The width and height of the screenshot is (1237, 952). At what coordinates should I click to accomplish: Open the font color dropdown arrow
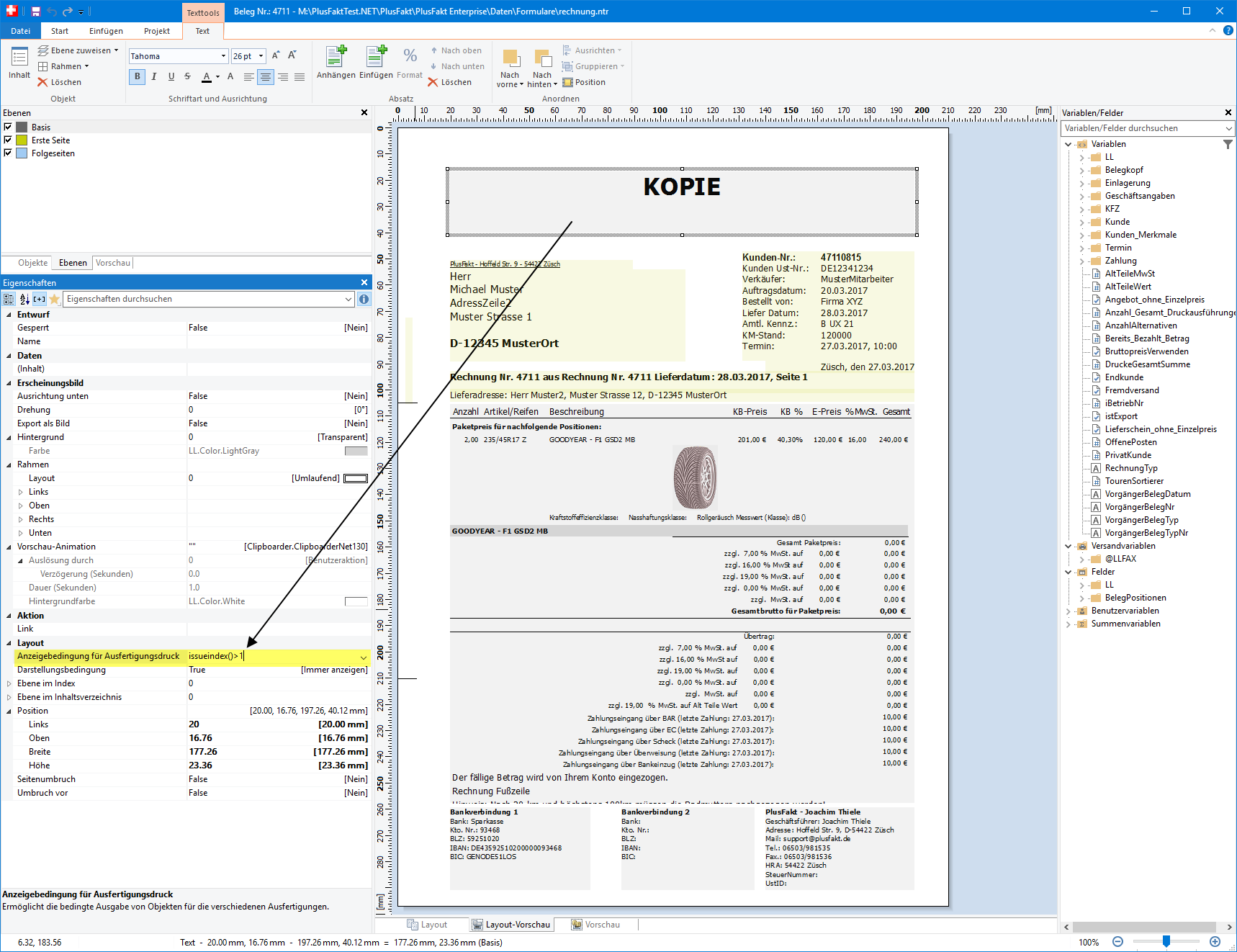coord(217,76)
